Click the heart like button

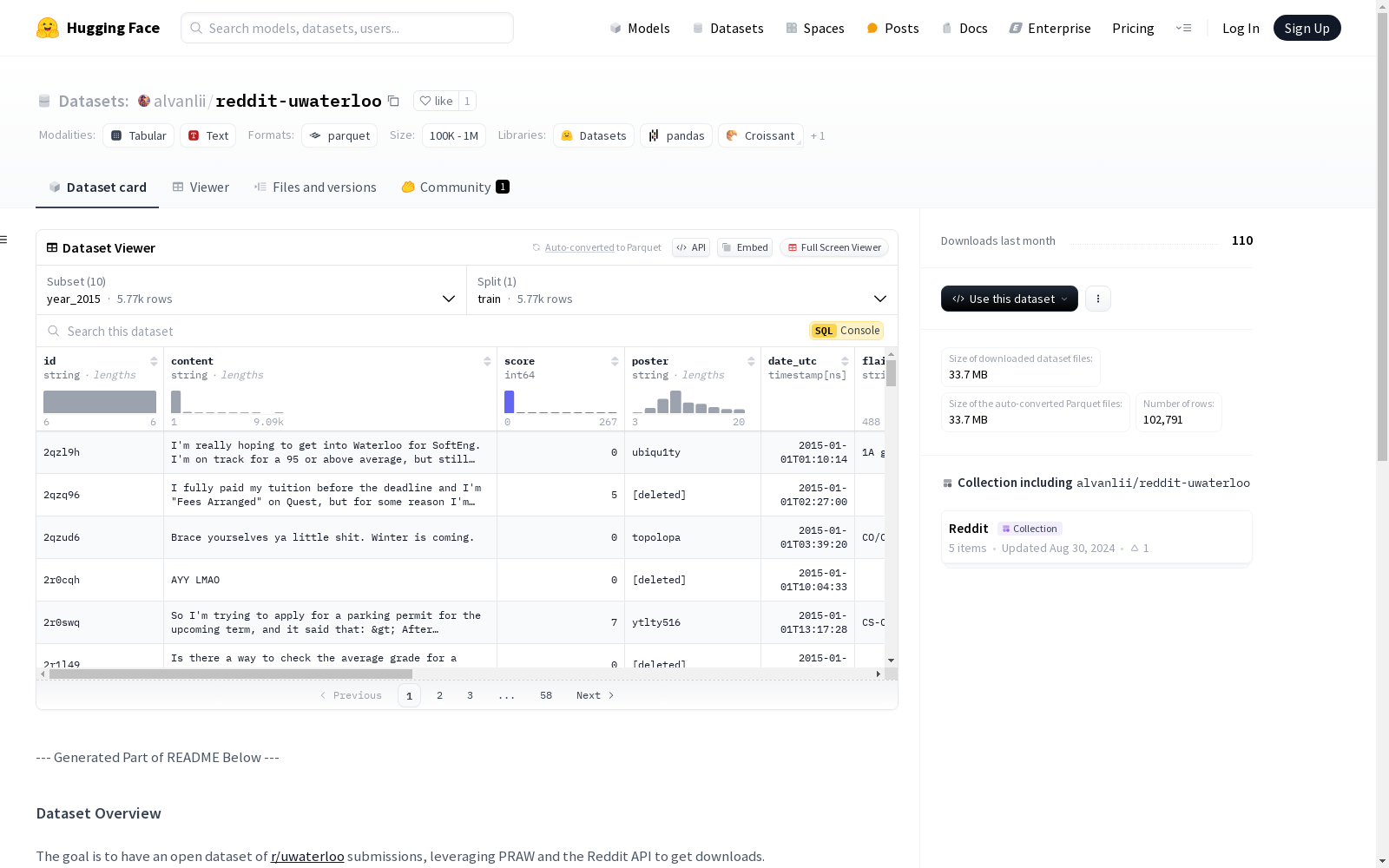click(436, 101)
